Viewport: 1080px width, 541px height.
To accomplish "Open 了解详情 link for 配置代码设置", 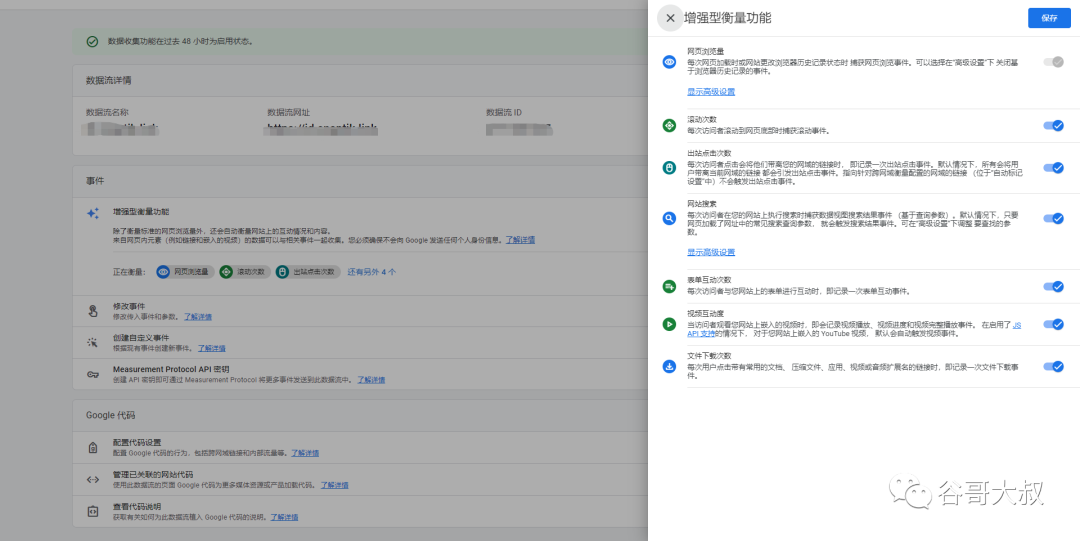I will tap(305, 453).
